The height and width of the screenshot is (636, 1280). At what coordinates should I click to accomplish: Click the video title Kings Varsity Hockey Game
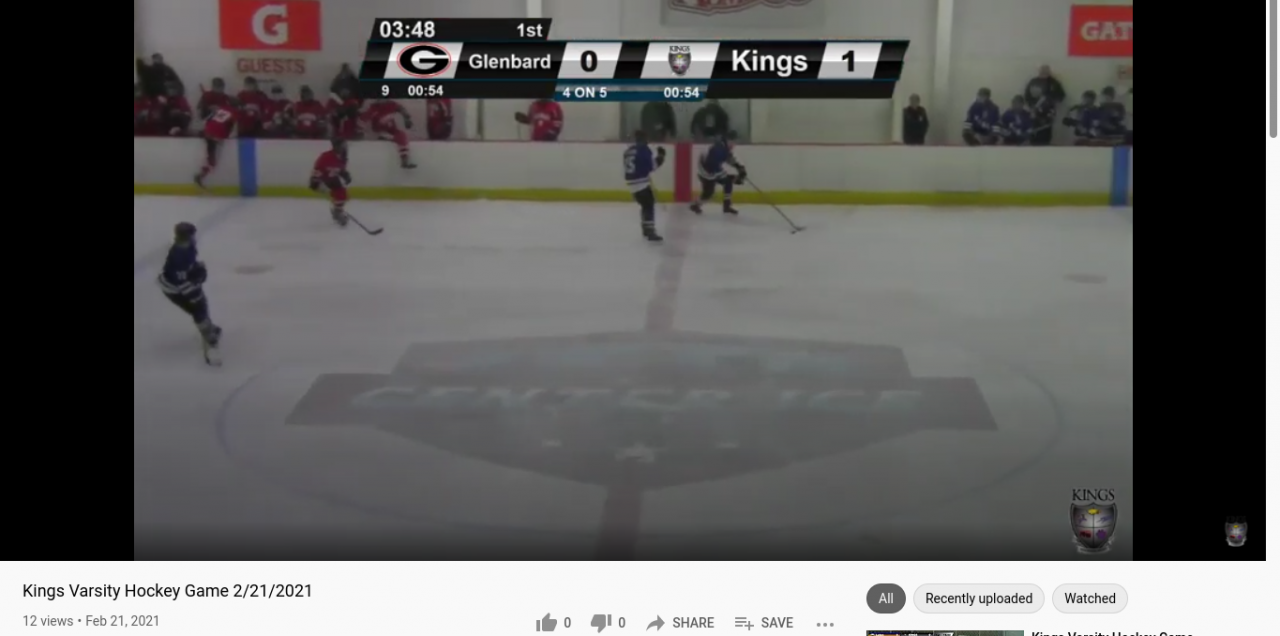[167, 591]
